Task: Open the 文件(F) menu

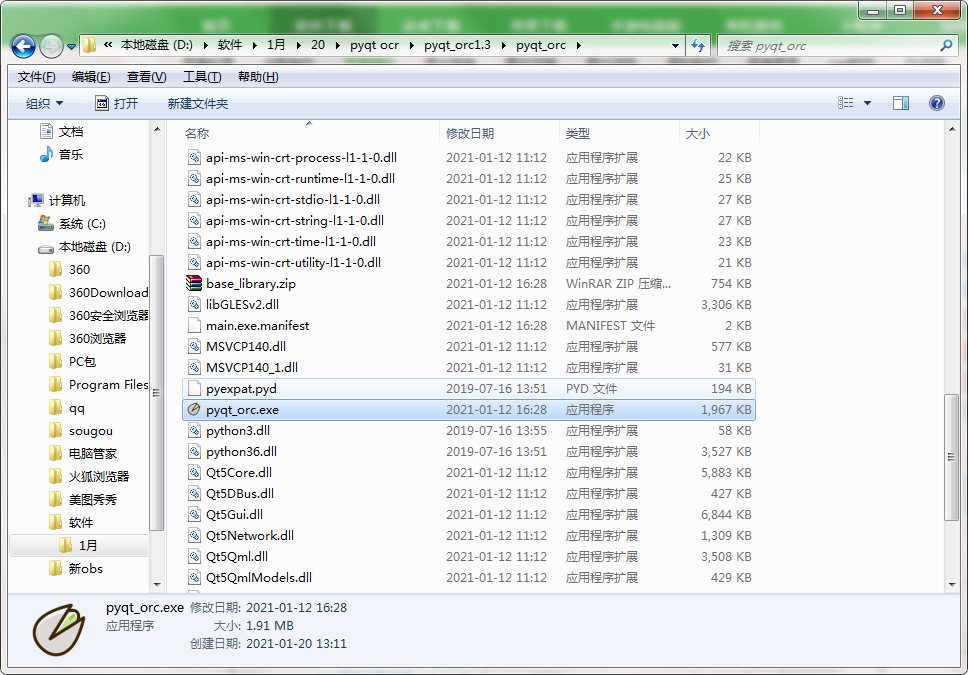Action: pyautogui.click(x=36, y=77)
